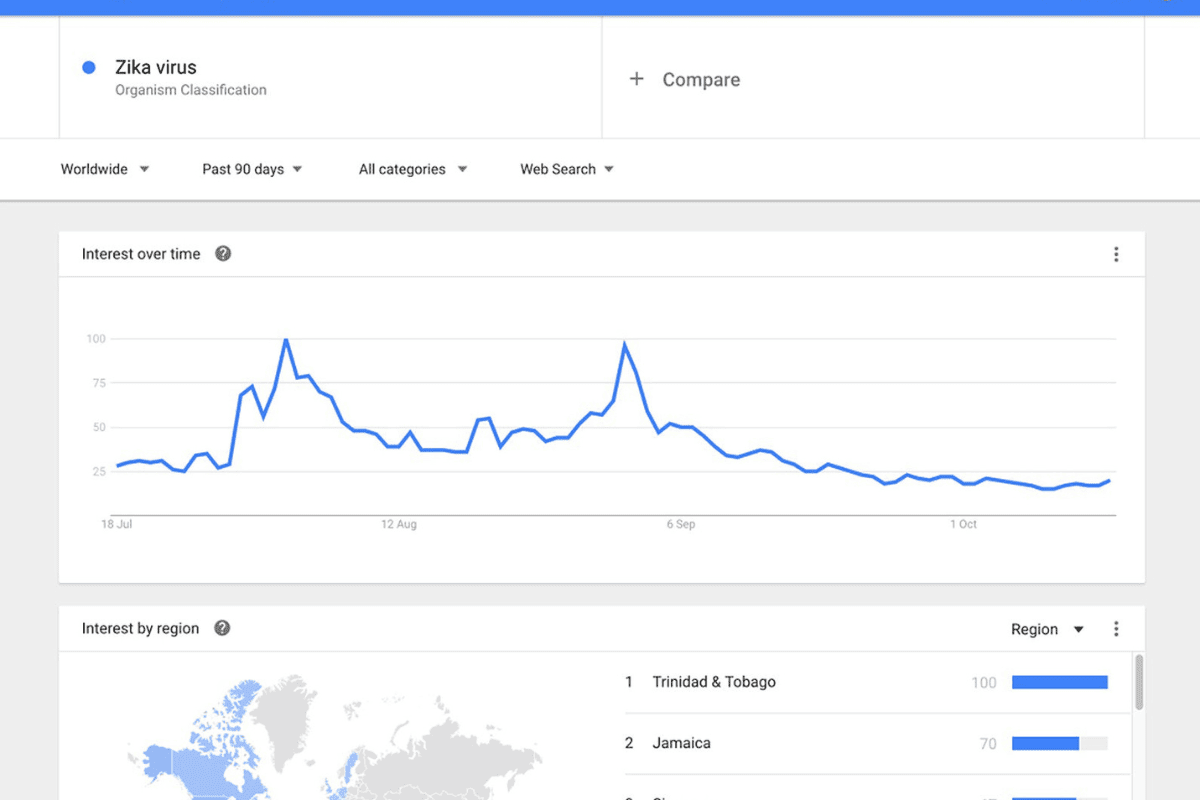Expand the Worldwide location dropdown

click(x=105, y=169)
